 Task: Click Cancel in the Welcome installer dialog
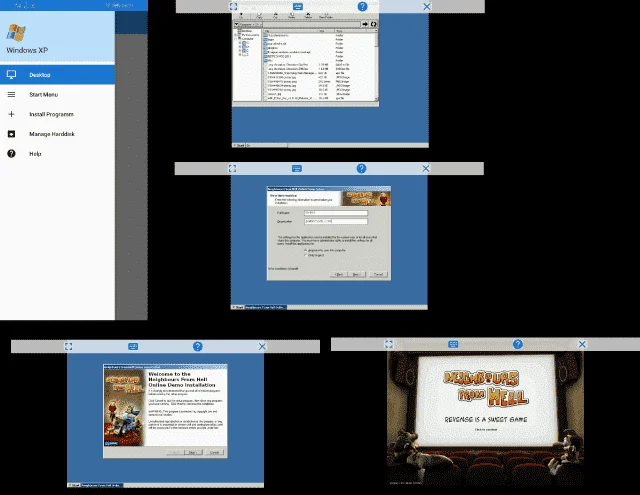point(214,452)
